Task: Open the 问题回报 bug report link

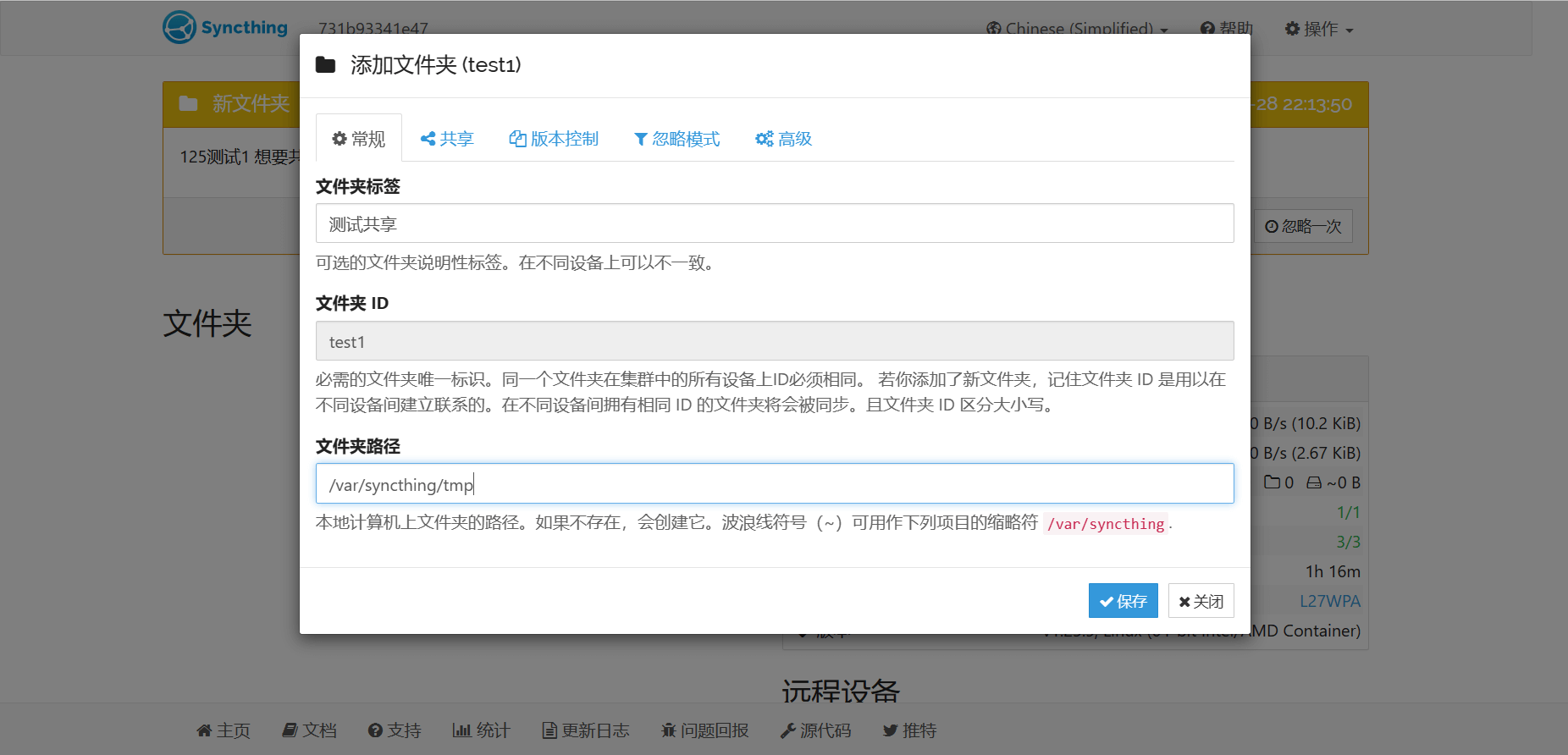Action: (x=704, y=730)
